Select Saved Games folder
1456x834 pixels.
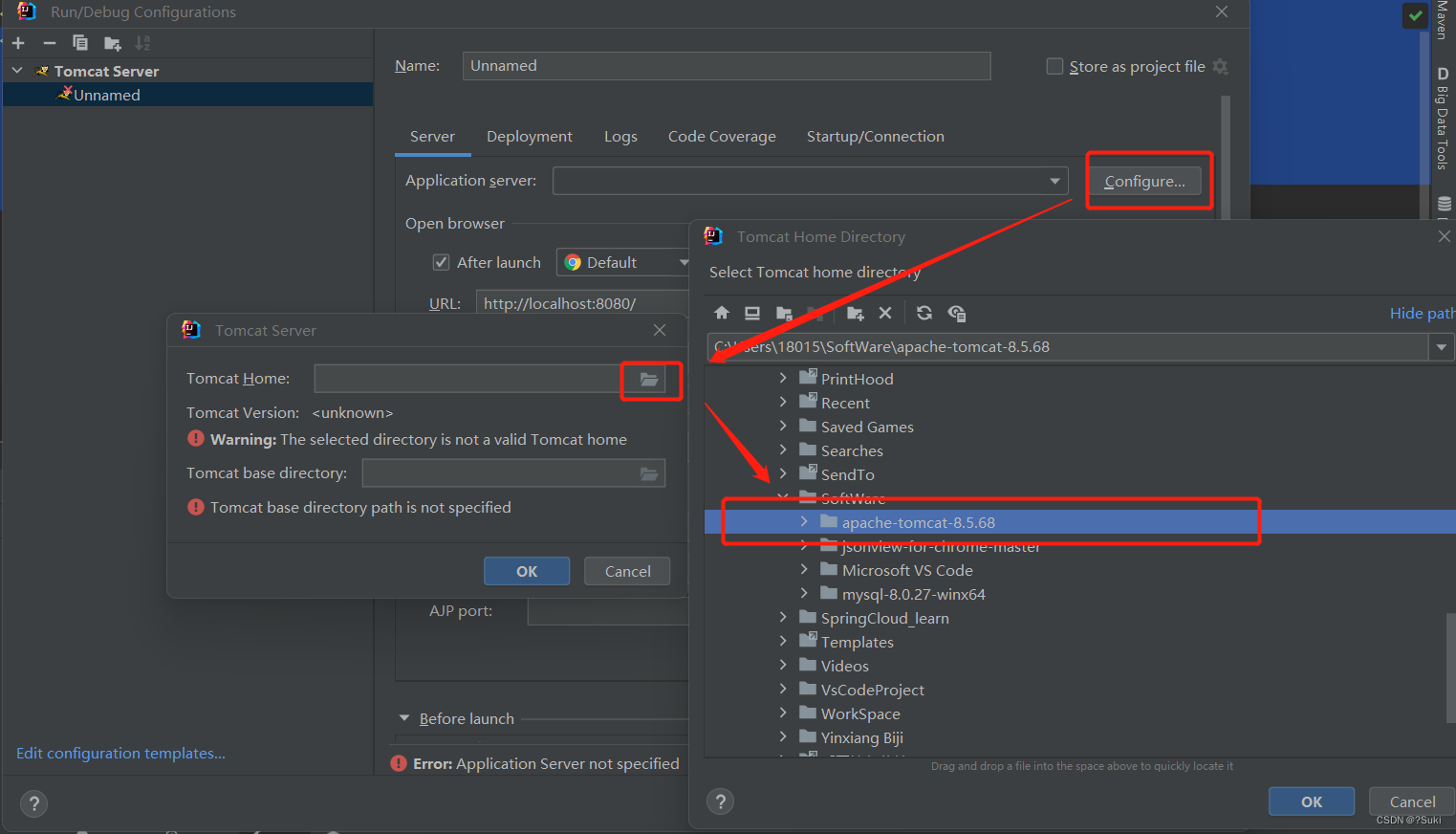[x=867, y=427]
